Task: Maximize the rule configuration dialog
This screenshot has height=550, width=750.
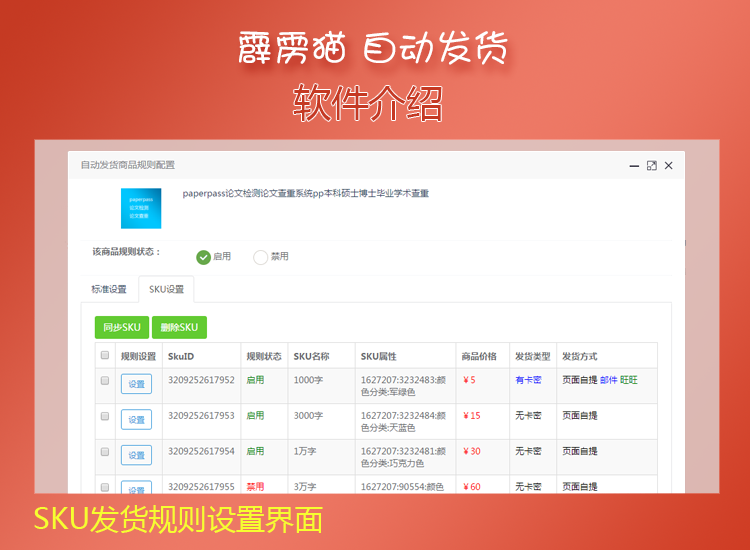Action: pos(651,165)
